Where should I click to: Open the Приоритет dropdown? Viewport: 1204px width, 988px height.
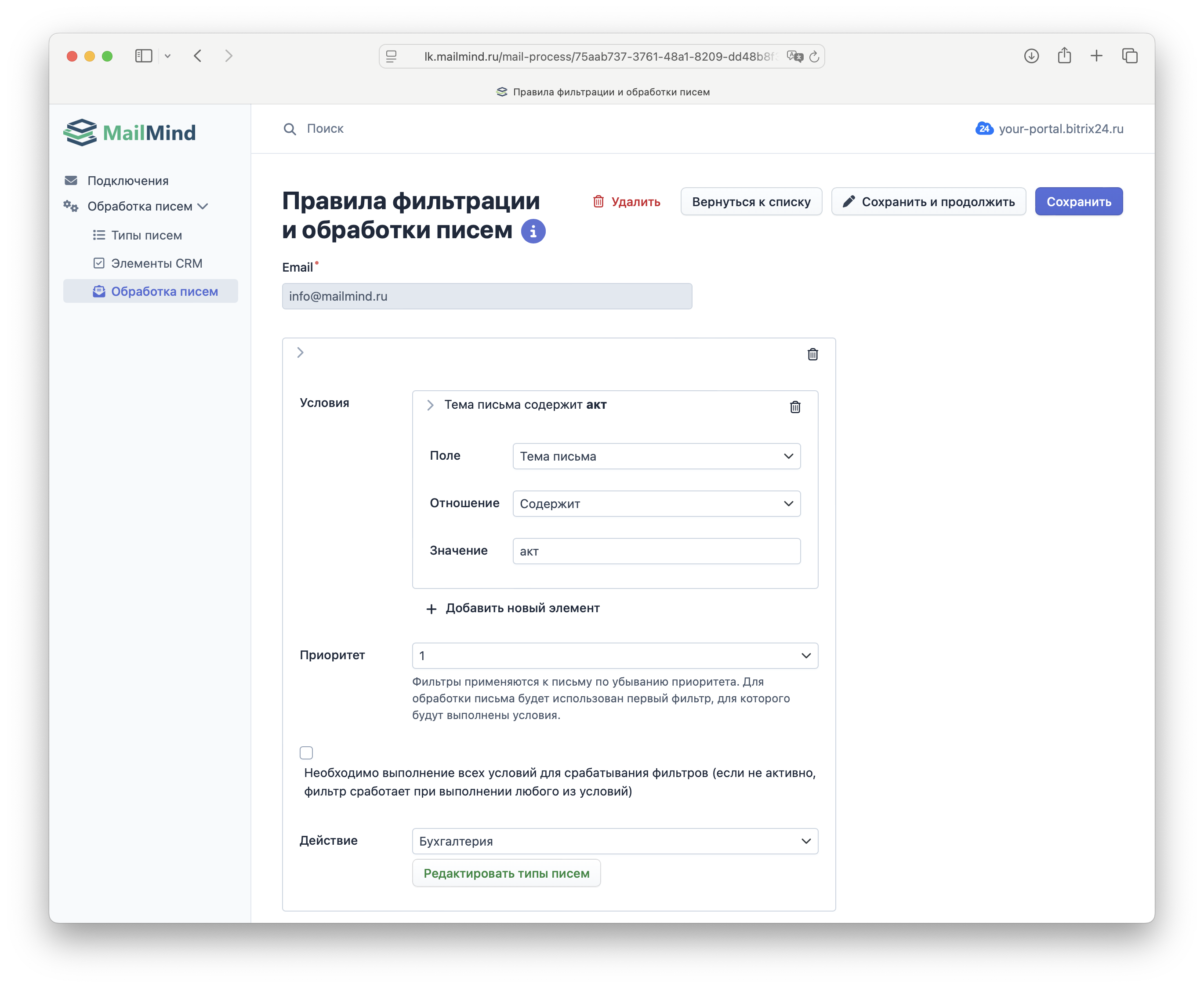point(614,656)
